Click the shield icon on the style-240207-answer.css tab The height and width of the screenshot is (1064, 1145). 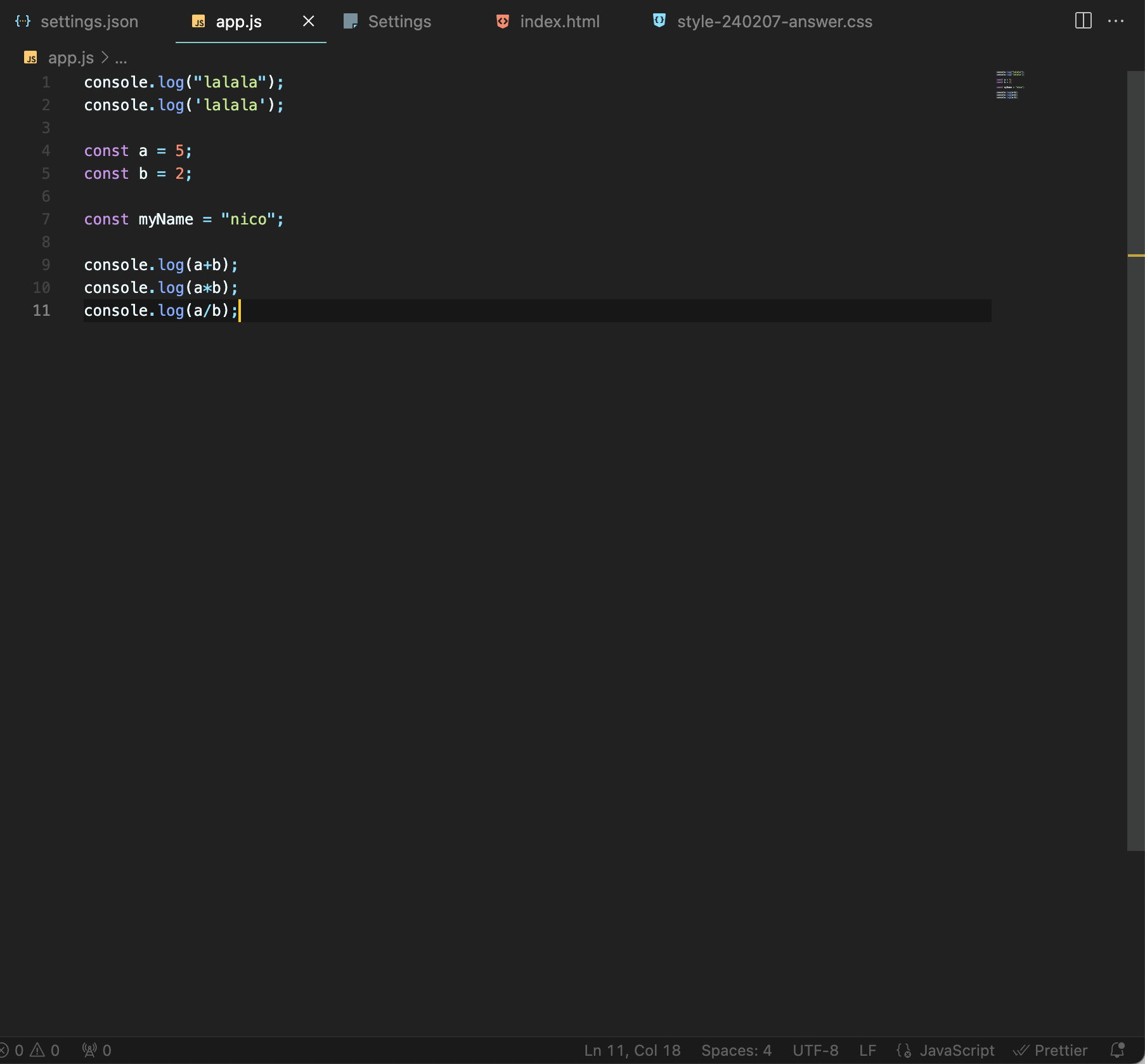pos(659,21)
